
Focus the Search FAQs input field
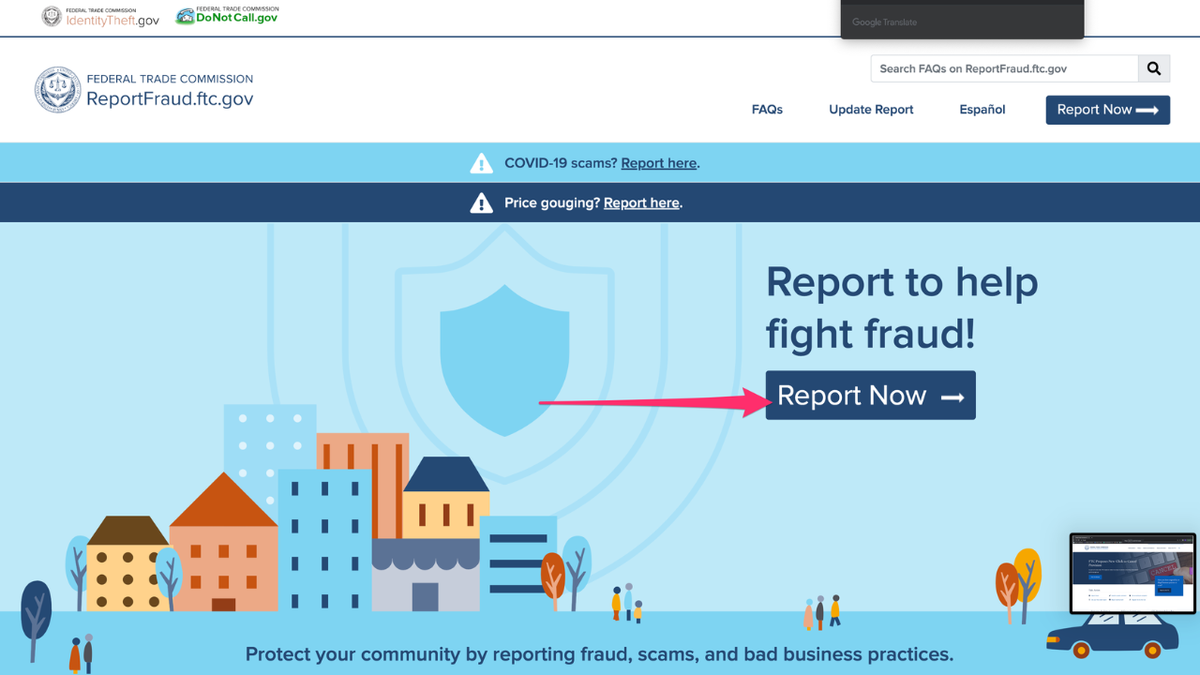pyautogui.click(x=1004, y=69)
